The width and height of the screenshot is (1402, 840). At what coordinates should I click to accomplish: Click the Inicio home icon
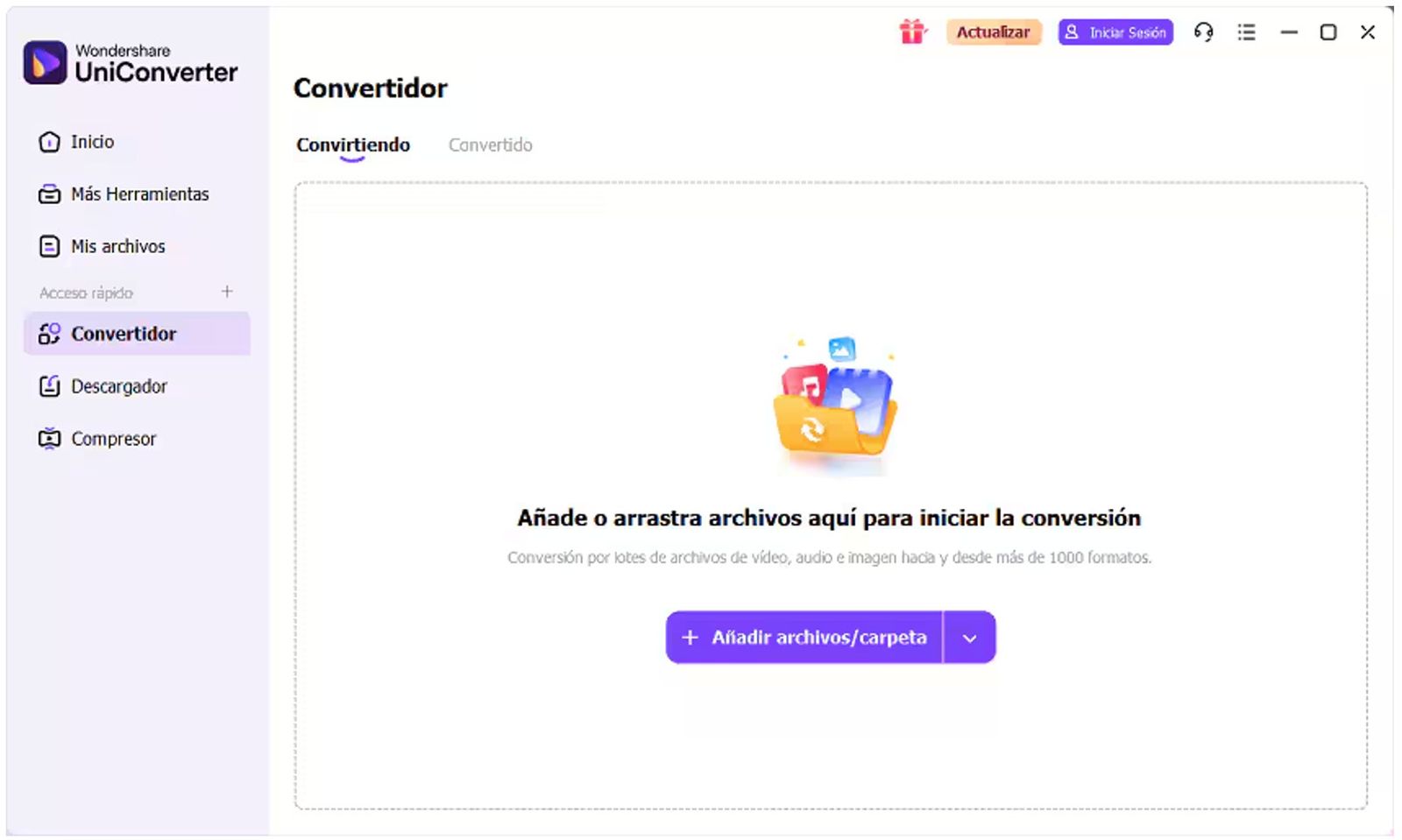click(x=50, y=142)
